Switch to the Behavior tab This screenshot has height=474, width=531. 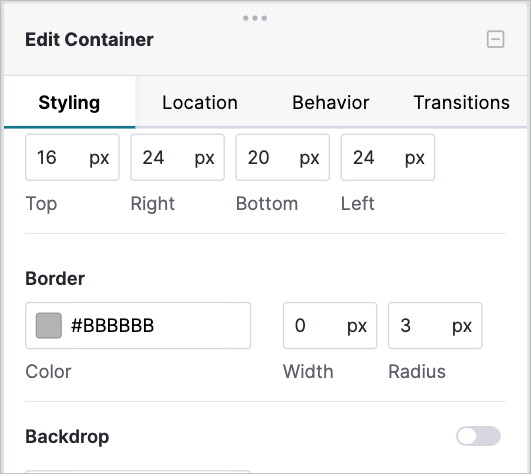point(331,102)
